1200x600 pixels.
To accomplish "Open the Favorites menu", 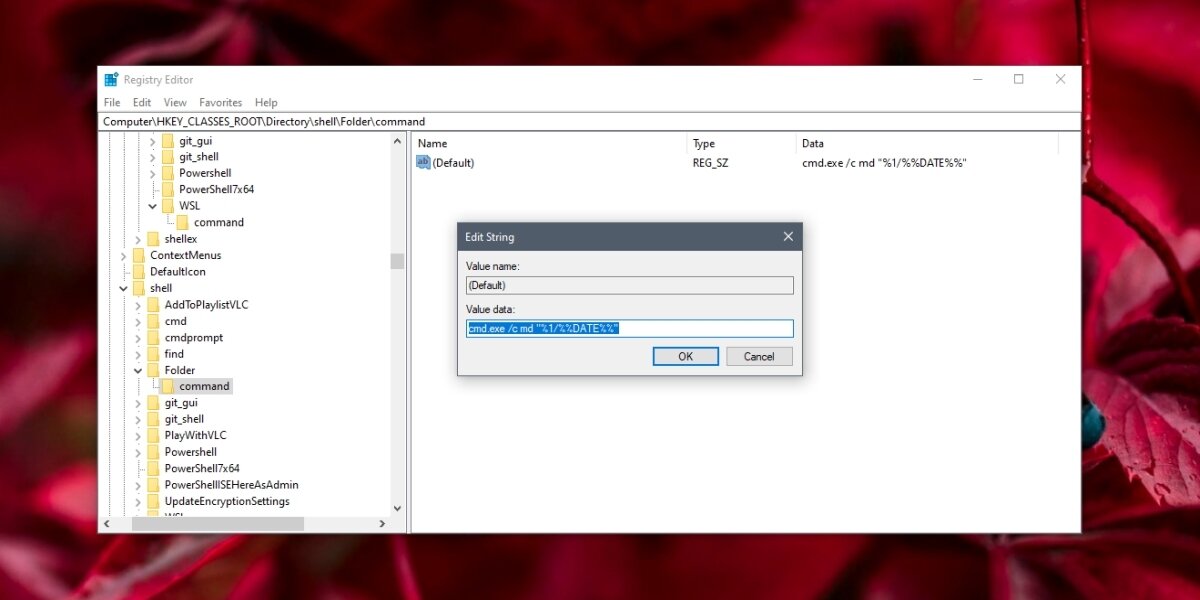I will click(x=220, y=102).
